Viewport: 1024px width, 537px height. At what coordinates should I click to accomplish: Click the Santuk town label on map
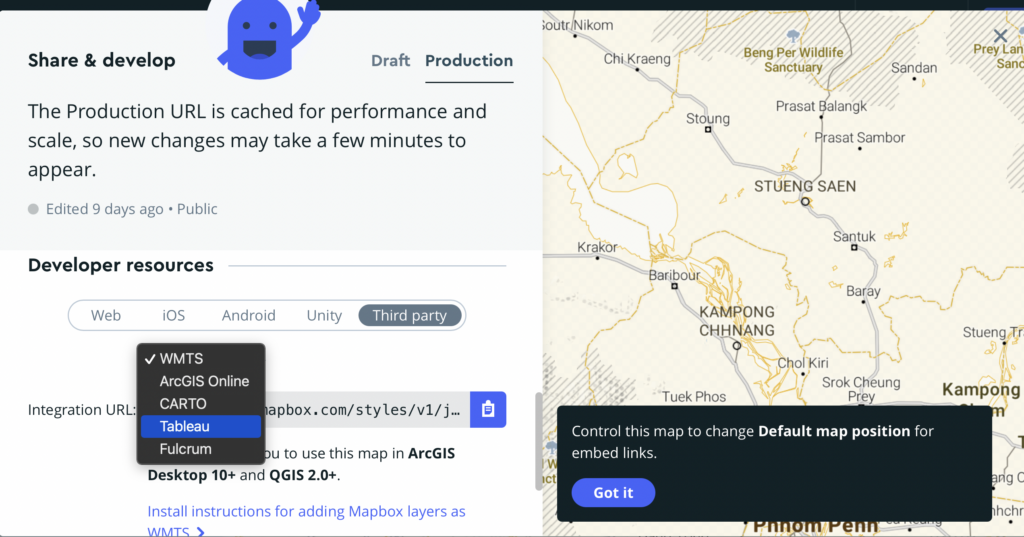click(854, 236)
